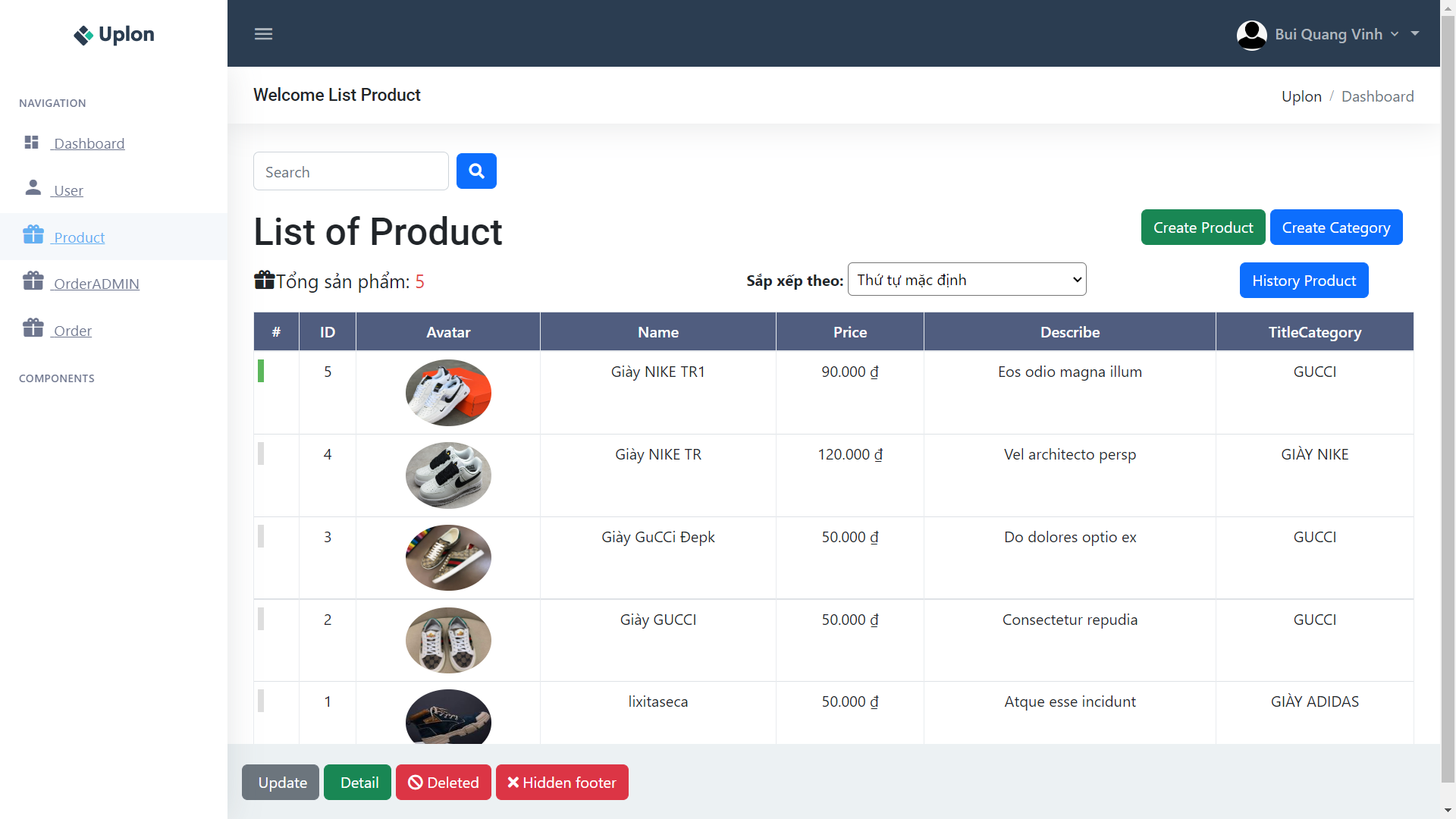
Task: Click the Uplon logo in the sidebar
Action: [x=113, y=34]
